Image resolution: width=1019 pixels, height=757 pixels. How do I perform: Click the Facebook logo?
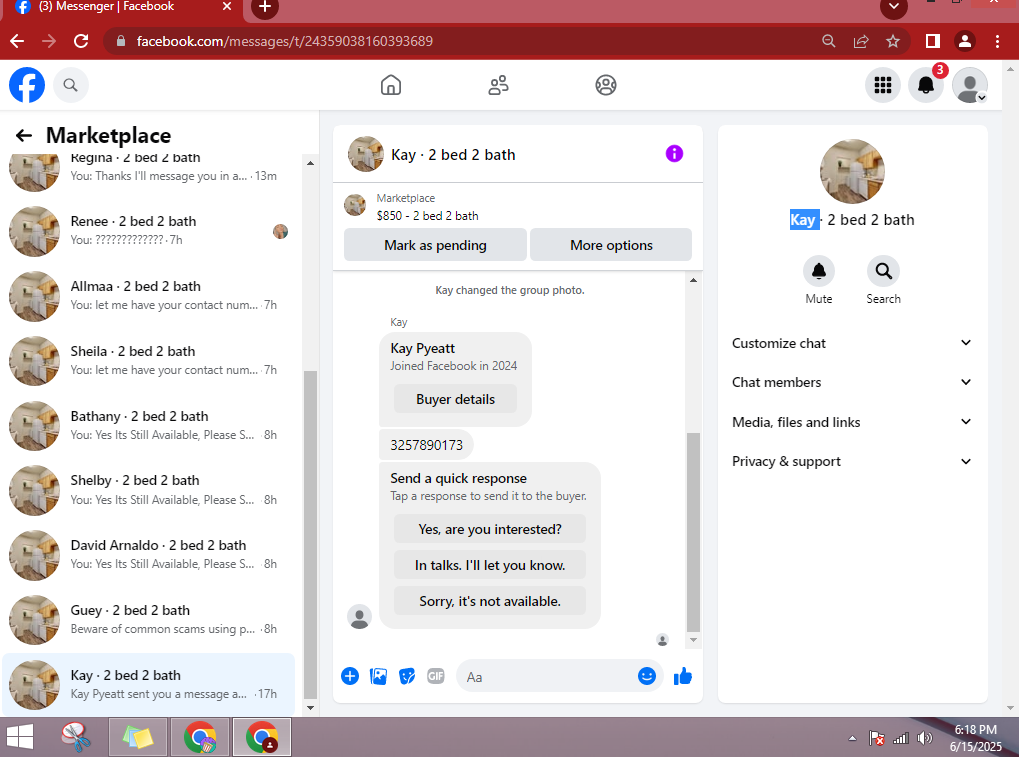(27, 85)
